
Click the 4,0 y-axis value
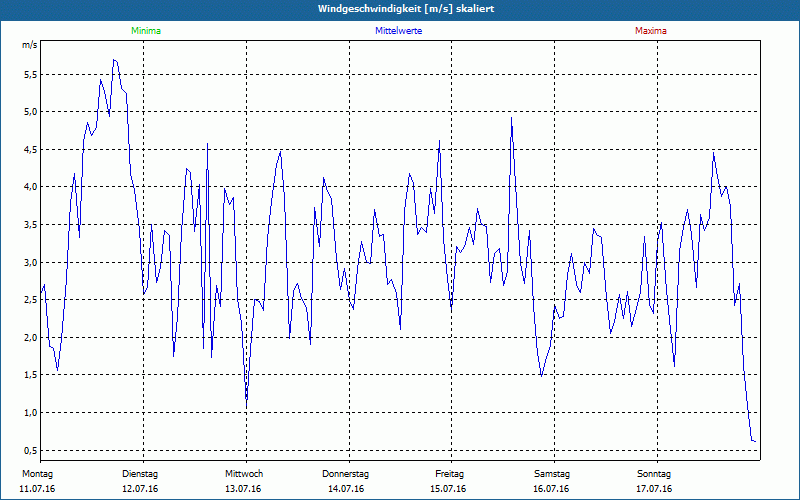[x=30, y=187]
